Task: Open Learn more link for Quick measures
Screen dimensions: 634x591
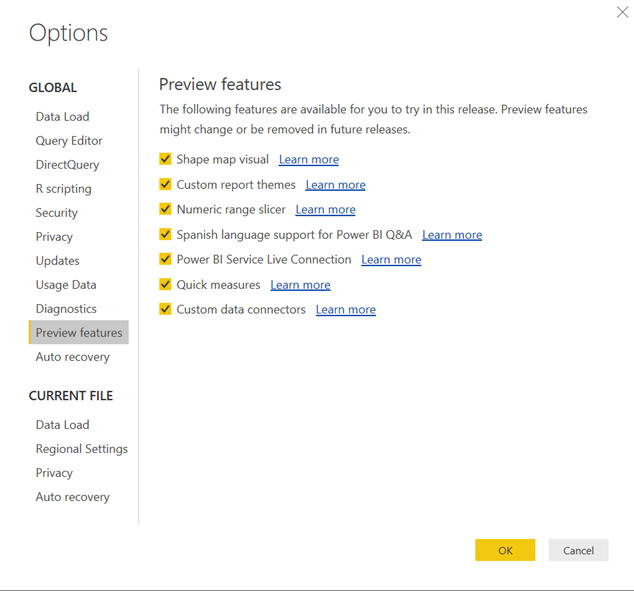Action: (300, 285)
